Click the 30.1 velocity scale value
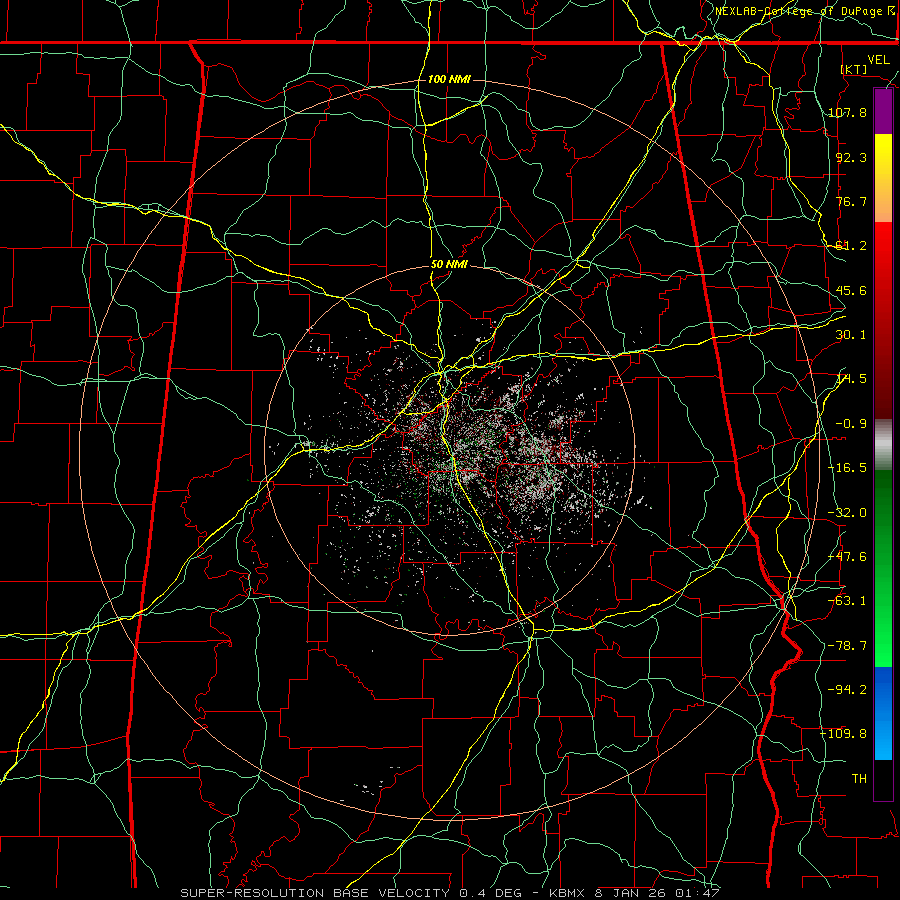 pos(851,335)
